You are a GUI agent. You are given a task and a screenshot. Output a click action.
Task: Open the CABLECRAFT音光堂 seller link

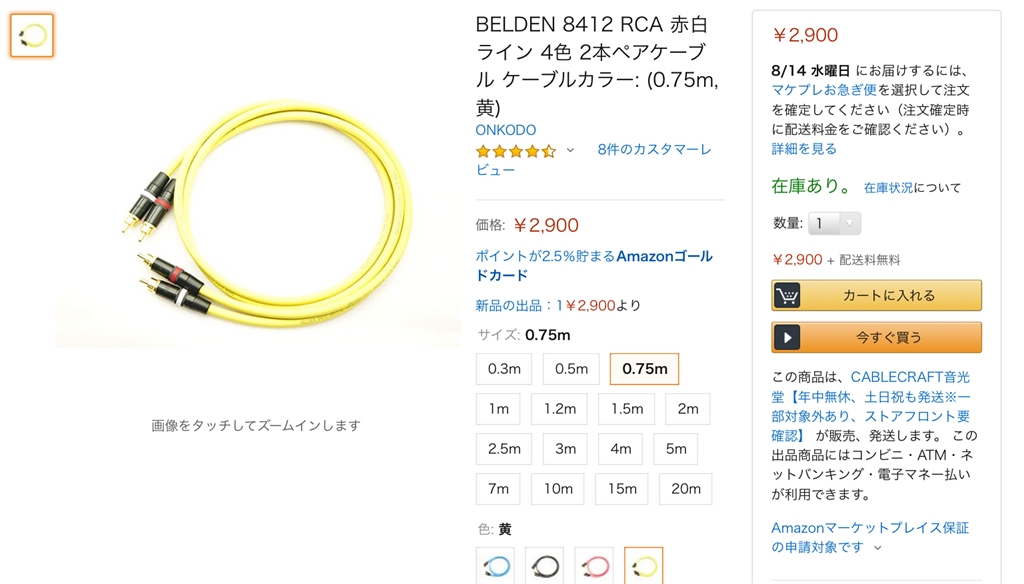coord(910,378)
